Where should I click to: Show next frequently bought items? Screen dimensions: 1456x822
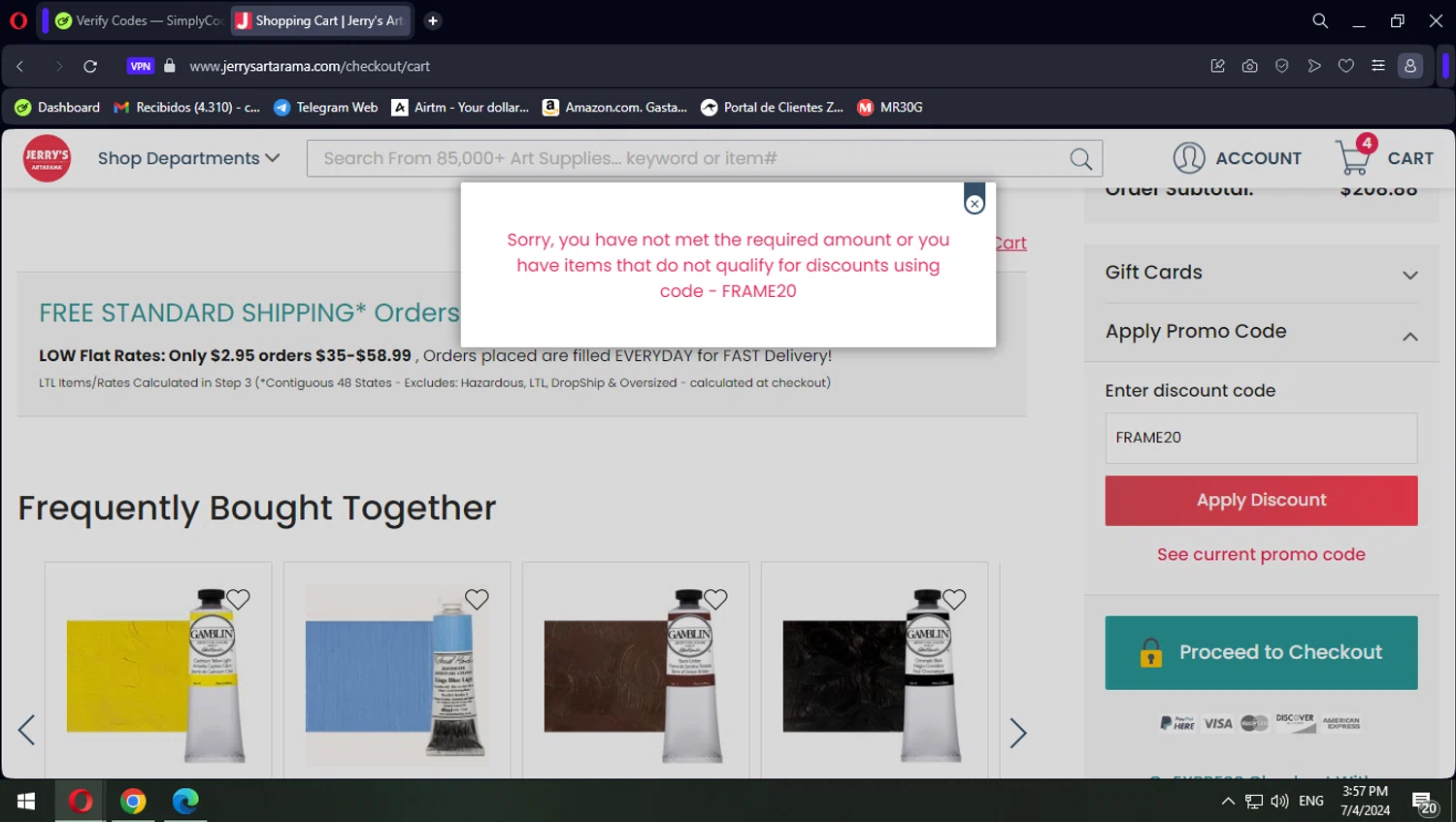point(1017,733)
